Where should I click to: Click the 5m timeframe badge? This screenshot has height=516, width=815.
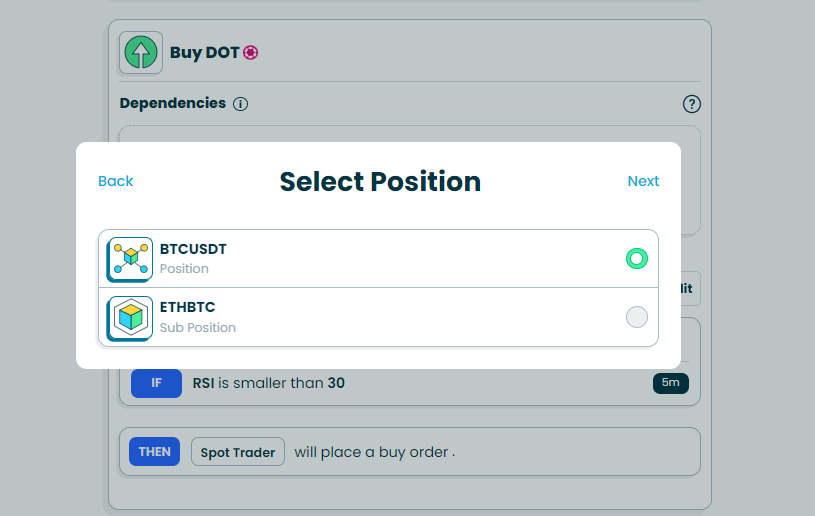point(670,383)
